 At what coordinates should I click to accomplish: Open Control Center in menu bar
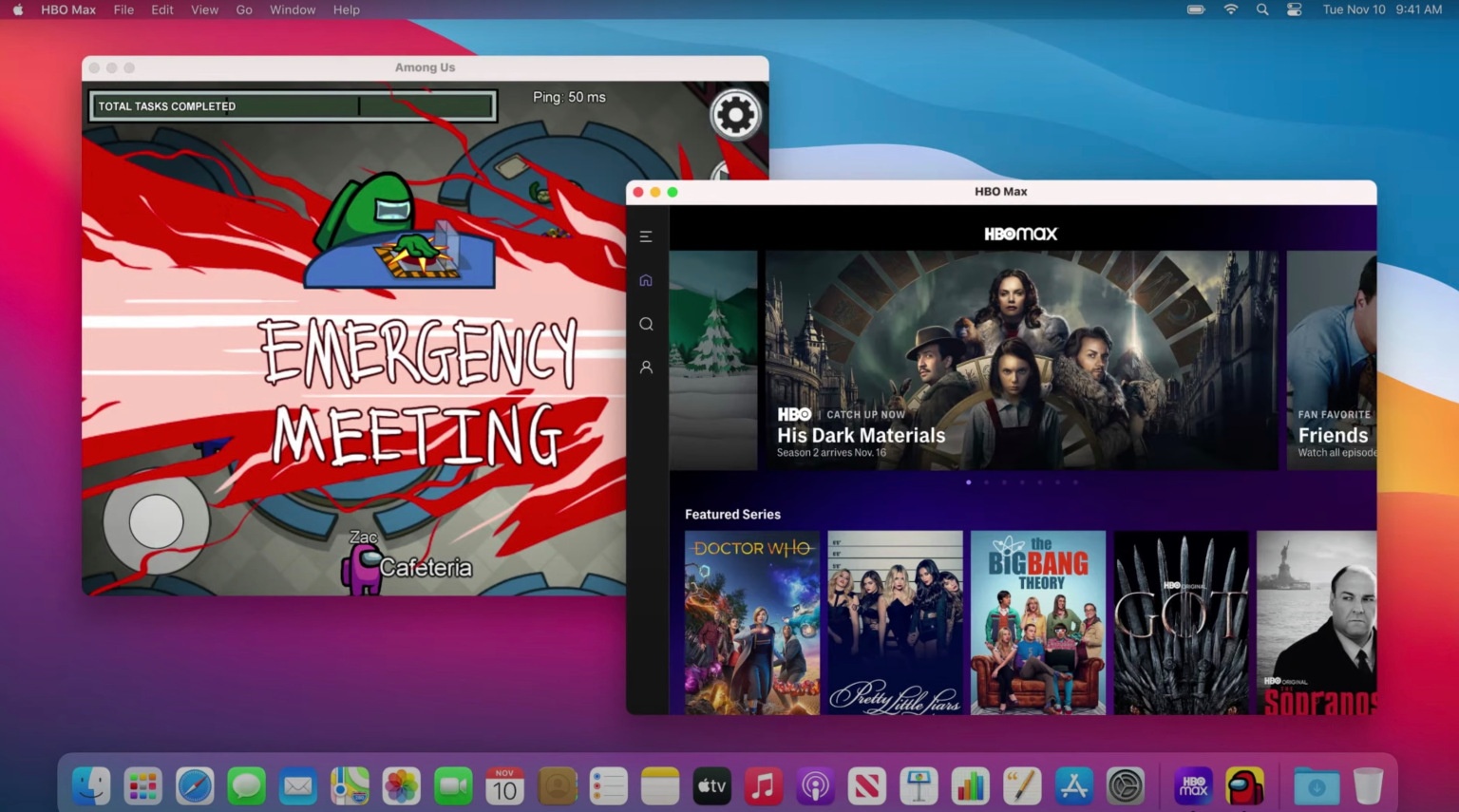click(1294, 9)
